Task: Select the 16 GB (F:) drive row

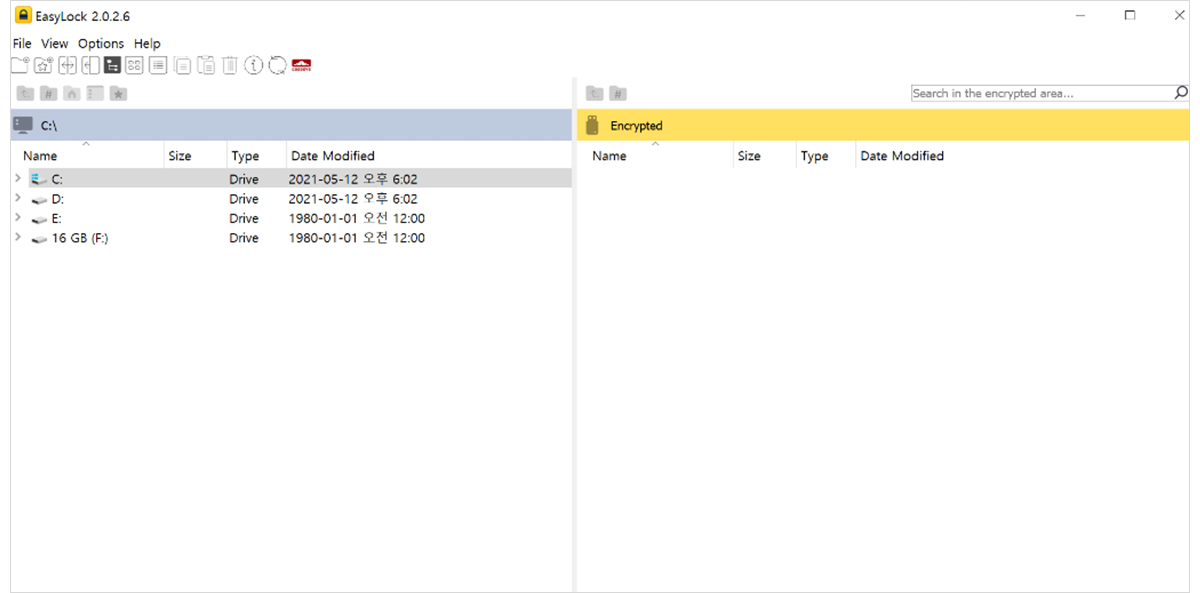Action: click(291, 238)
